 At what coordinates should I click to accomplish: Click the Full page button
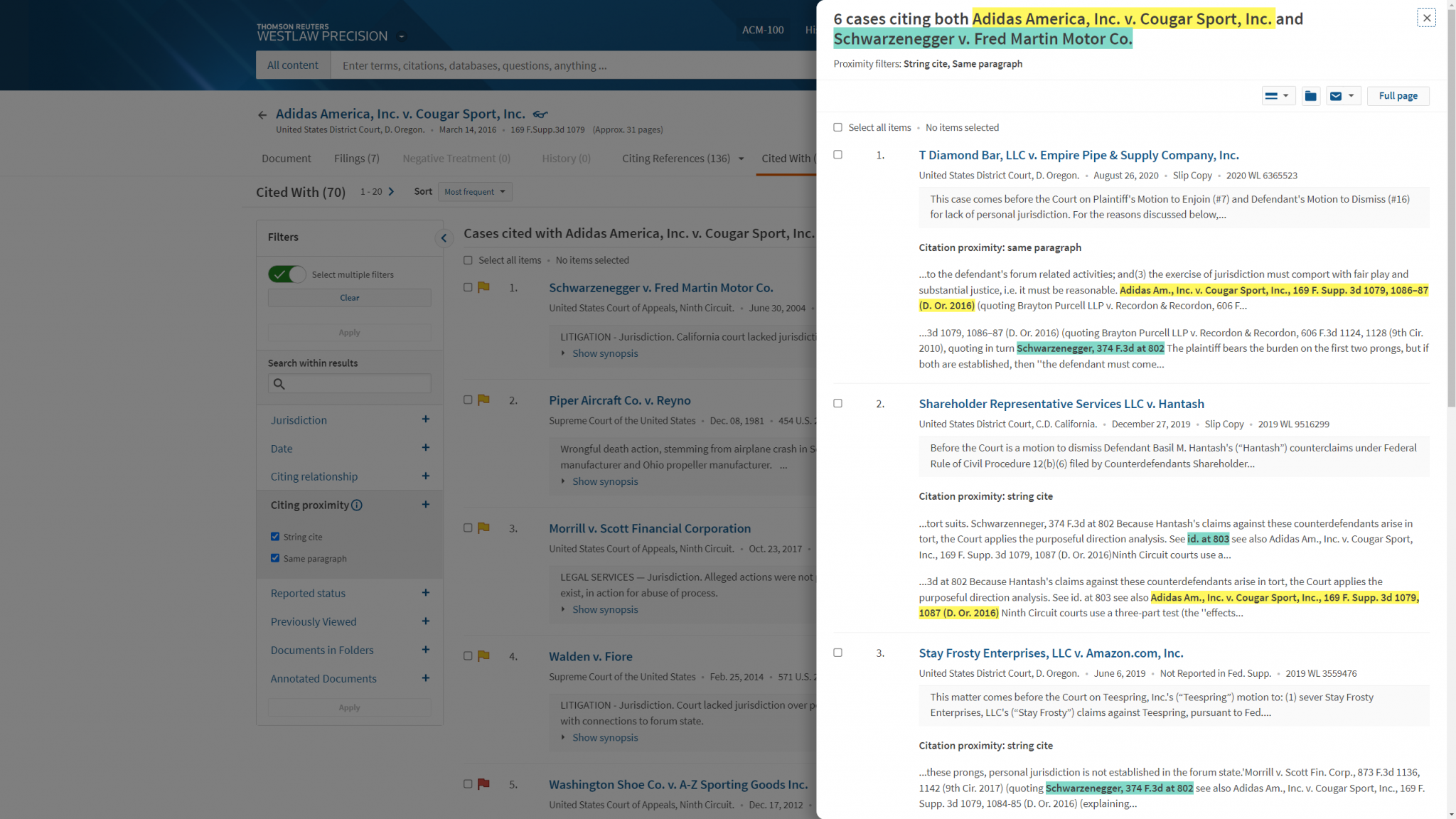tap(1398, 95)
